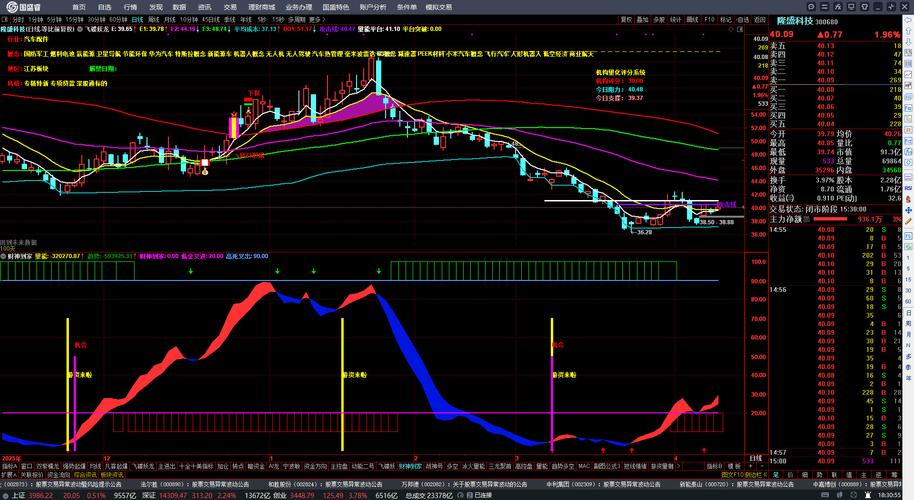Open the 指标A tab
Image resolution: width=914 pixels, height=500 pixels.
(9, 466)
